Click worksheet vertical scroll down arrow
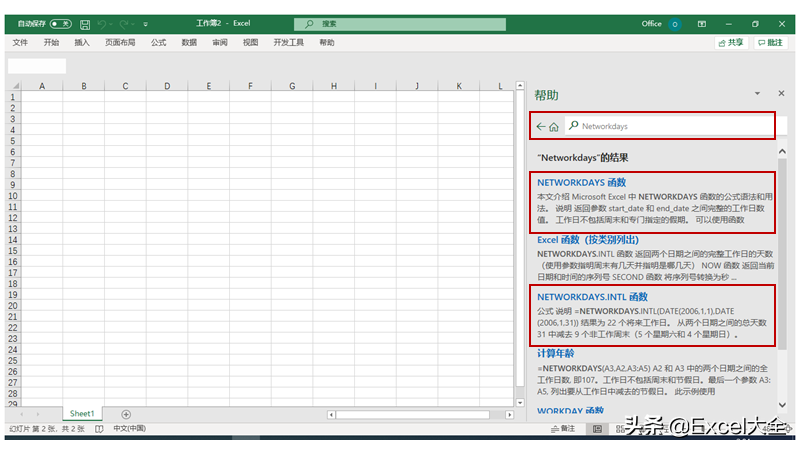Screen dimensions: 800x450 520,403
